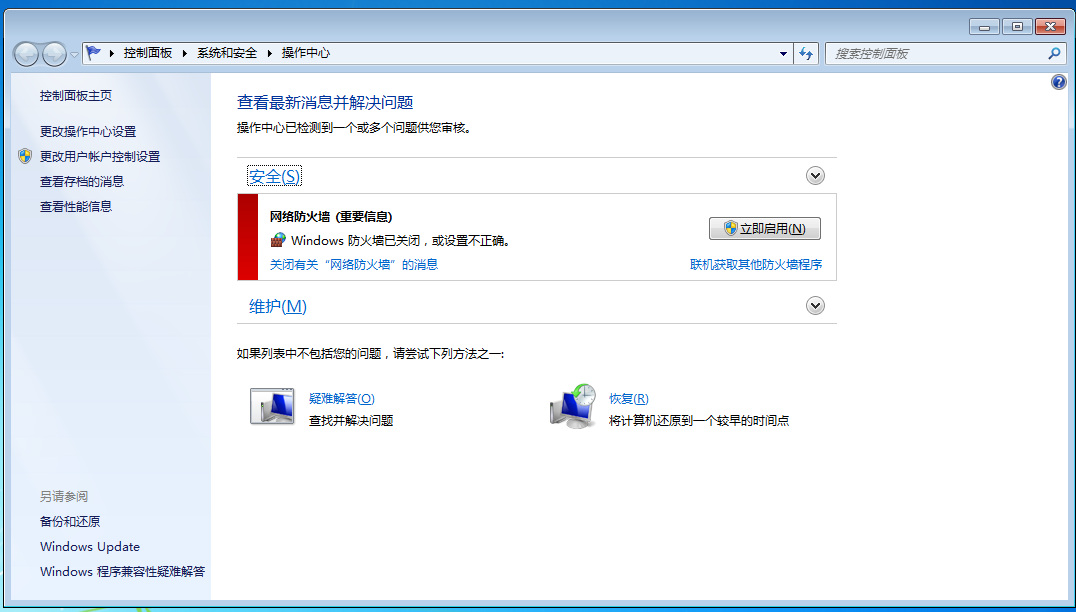This screenshot has height=612, width=1076.
Task: Open recent pages dropdown next to Forward
Action: [74, 54]
